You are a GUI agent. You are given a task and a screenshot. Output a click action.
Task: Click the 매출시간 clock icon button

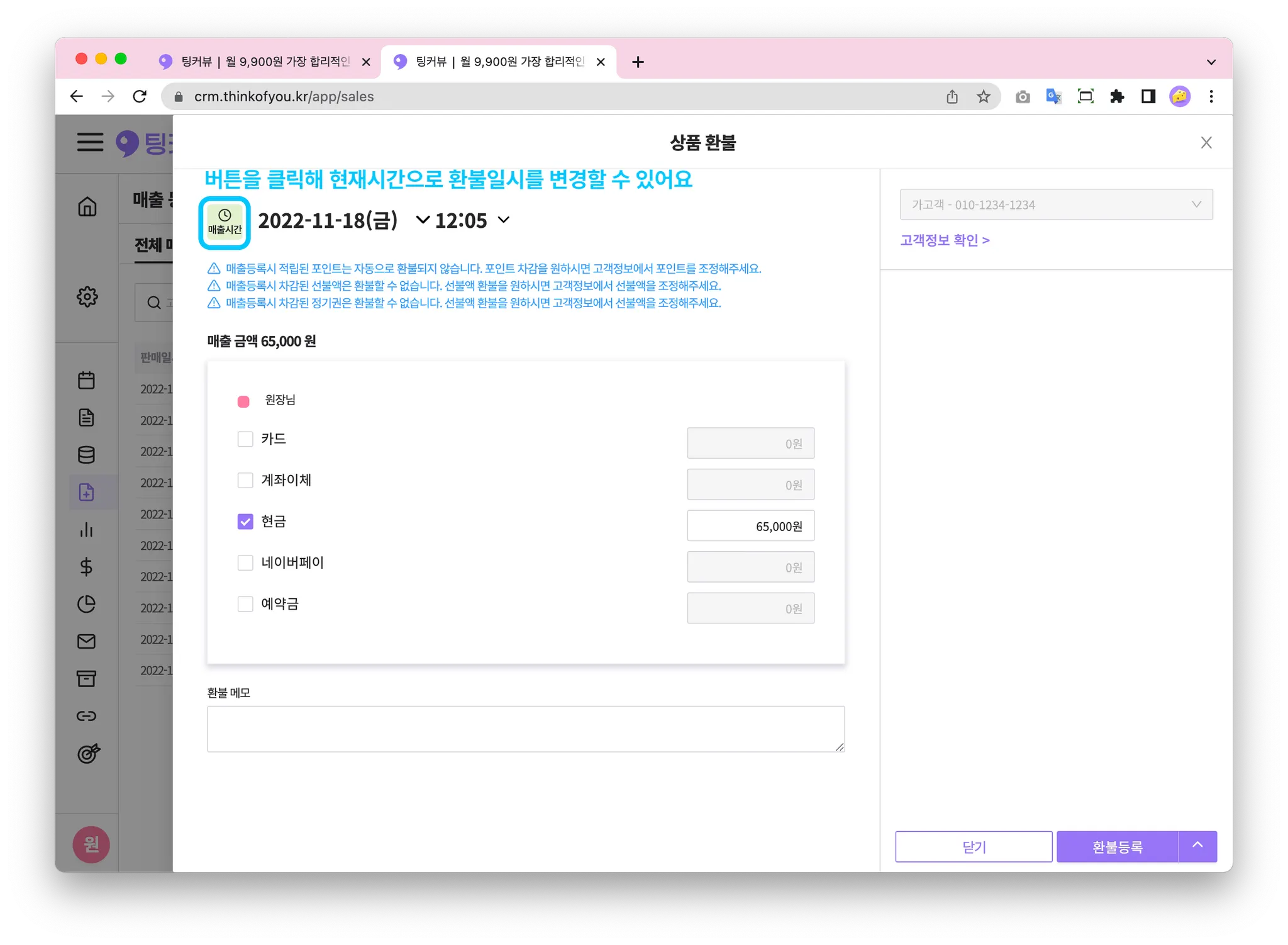click(x=225, y=223)
